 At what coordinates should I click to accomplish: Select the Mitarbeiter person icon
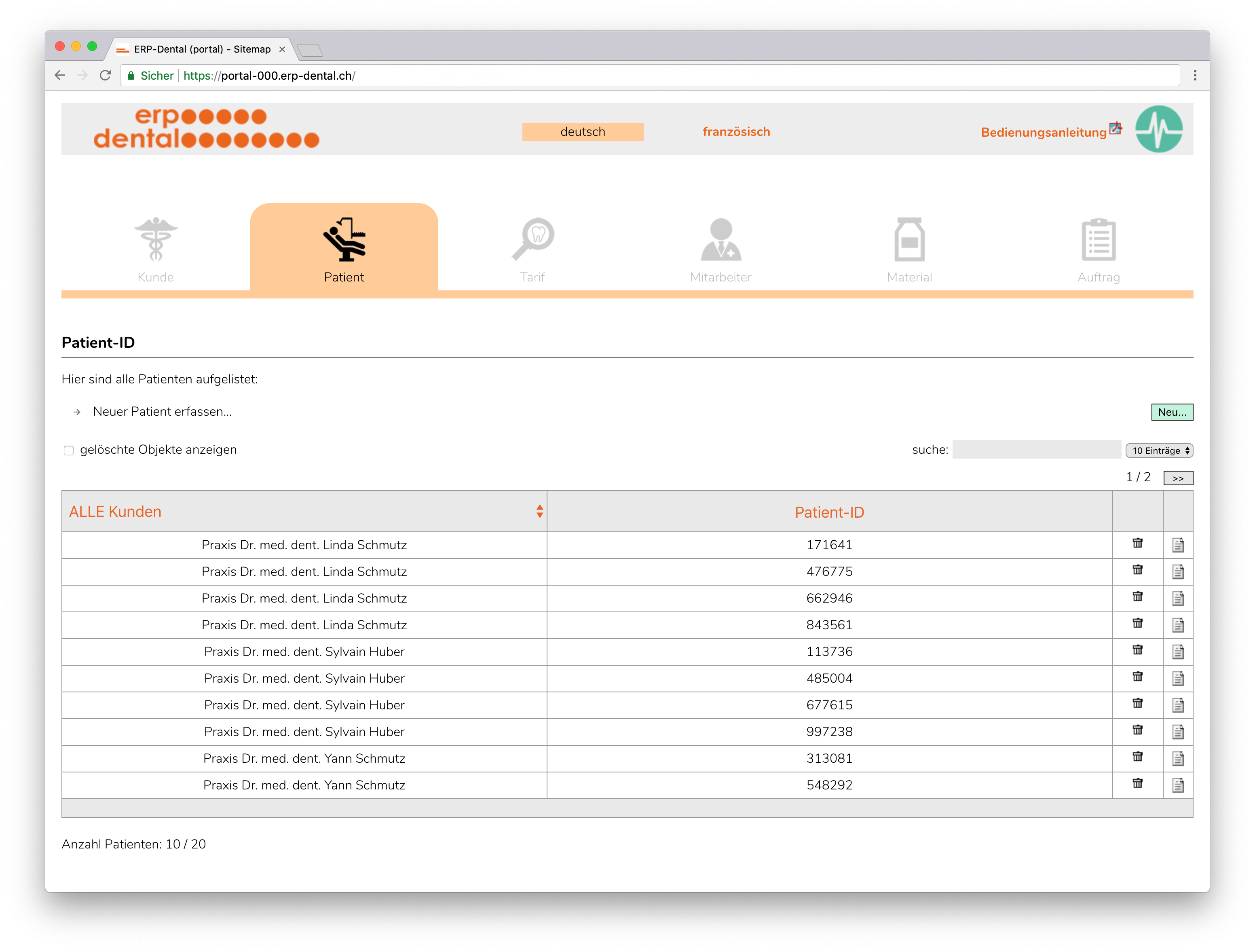tap(720, 239)
